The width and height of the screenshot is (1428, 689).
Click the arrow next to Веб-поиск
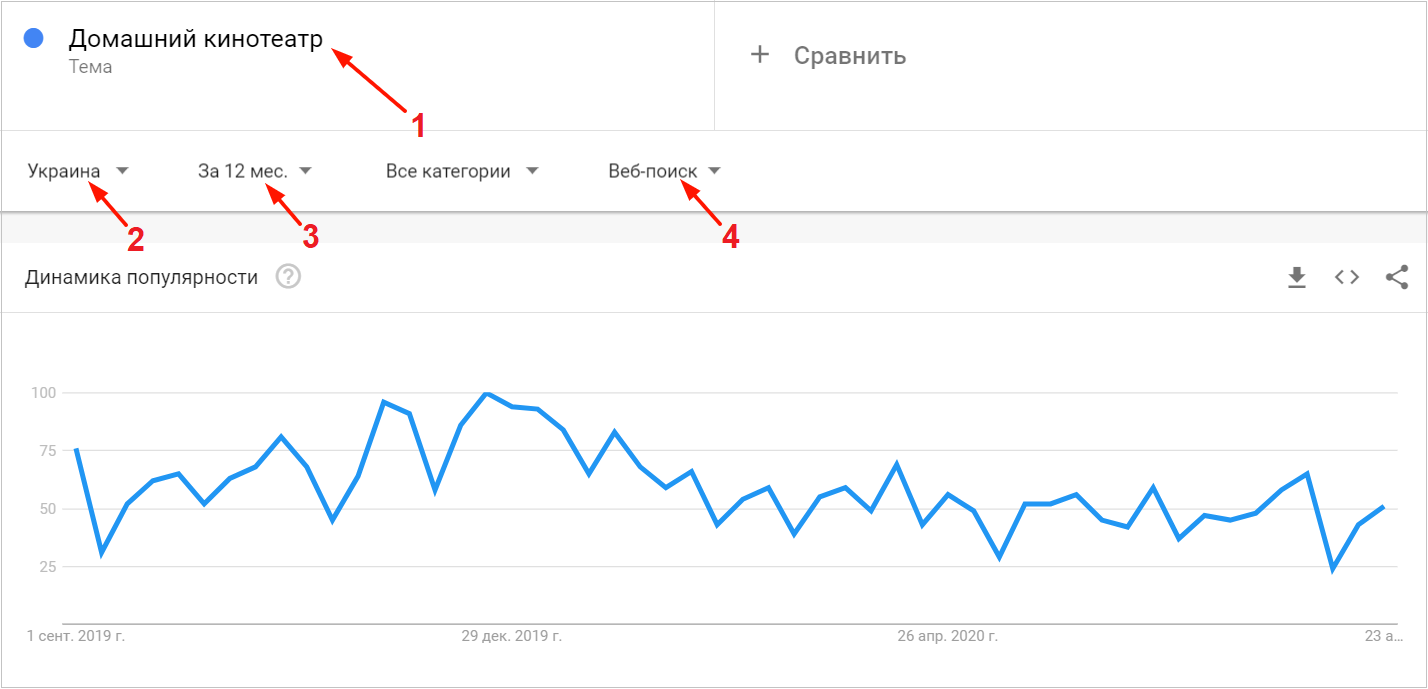pos(713,171)
